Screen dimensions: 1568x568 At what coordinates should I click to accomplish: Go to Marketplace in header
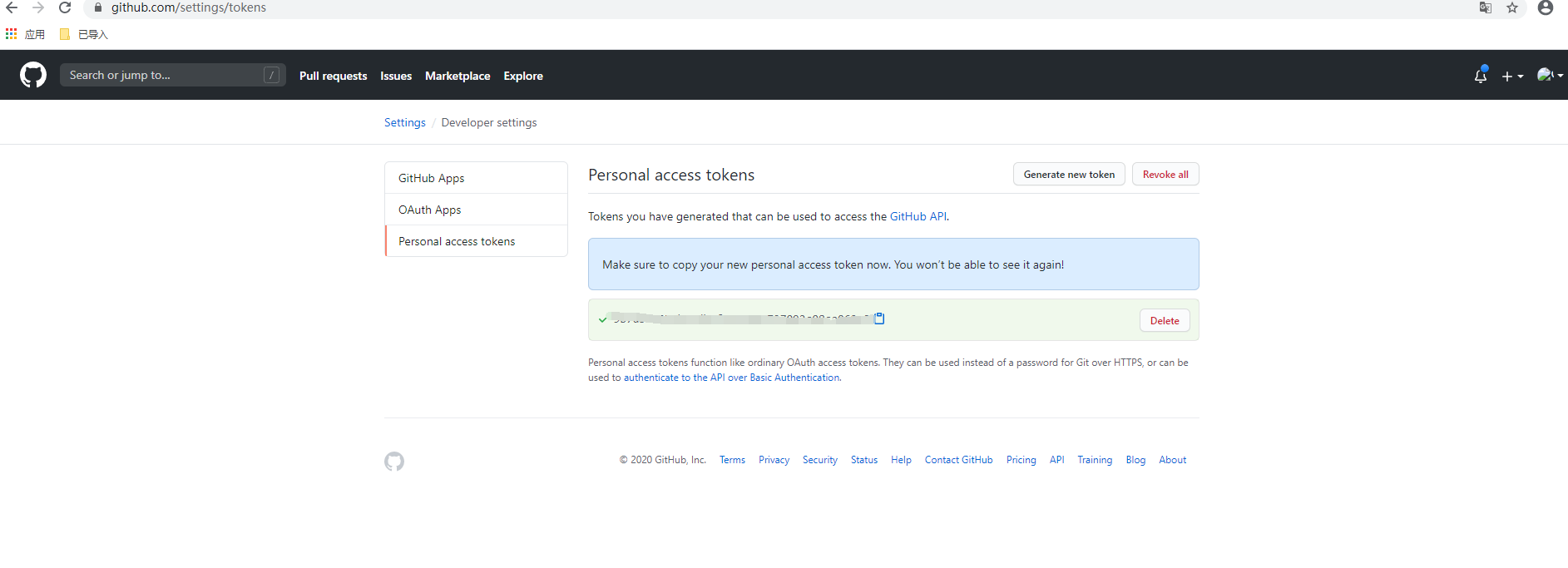458,76
